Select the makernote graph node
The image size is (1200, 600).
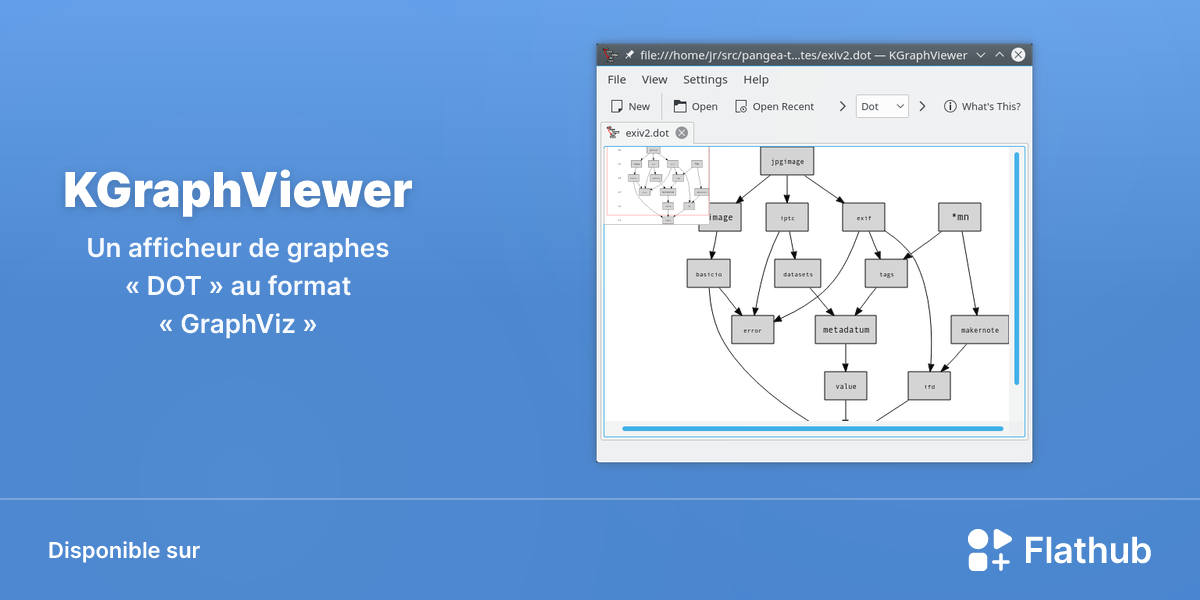pos(980,330)
